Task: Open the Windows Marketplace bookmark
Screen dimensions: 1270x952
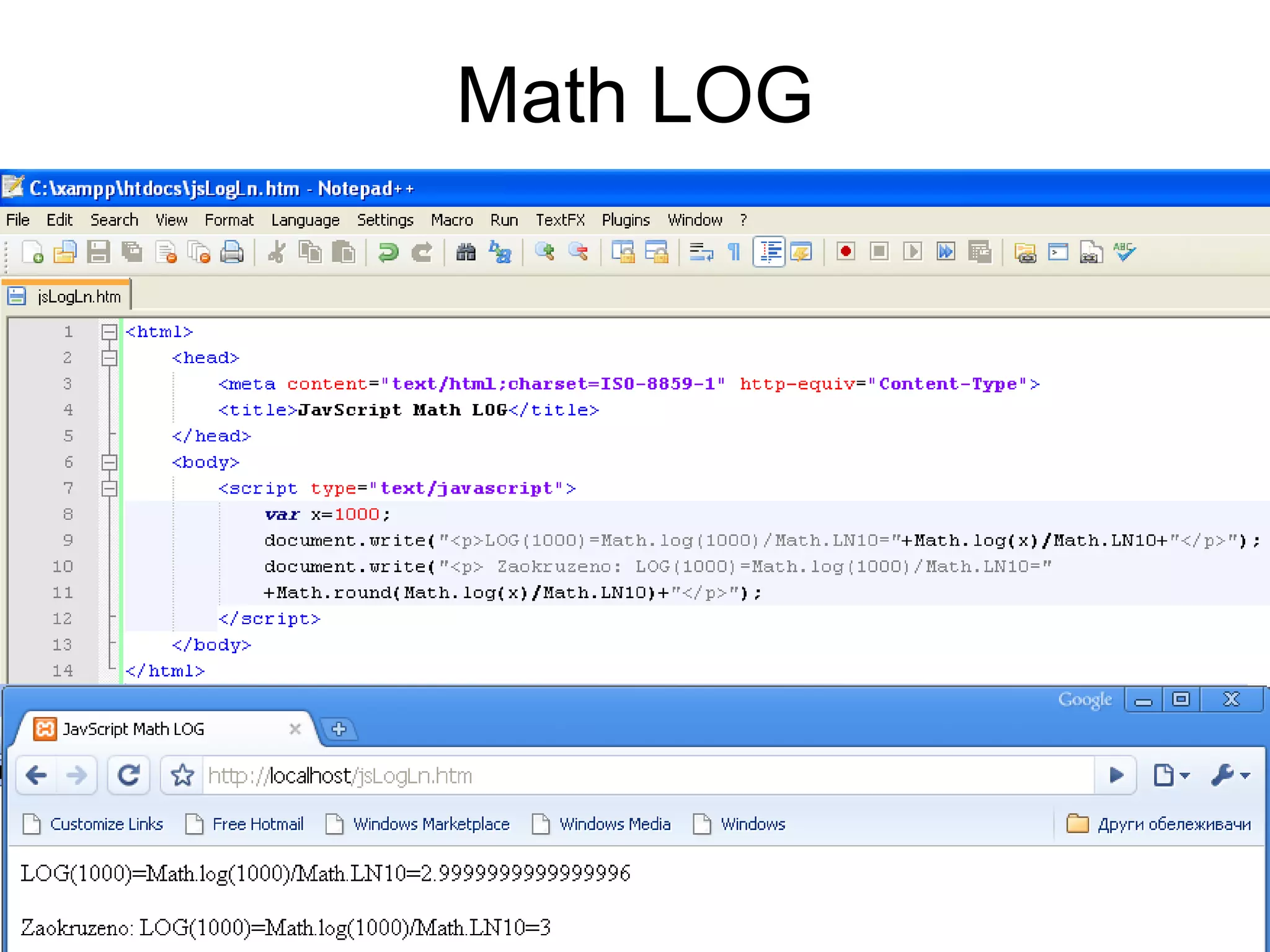Action: 418,824
